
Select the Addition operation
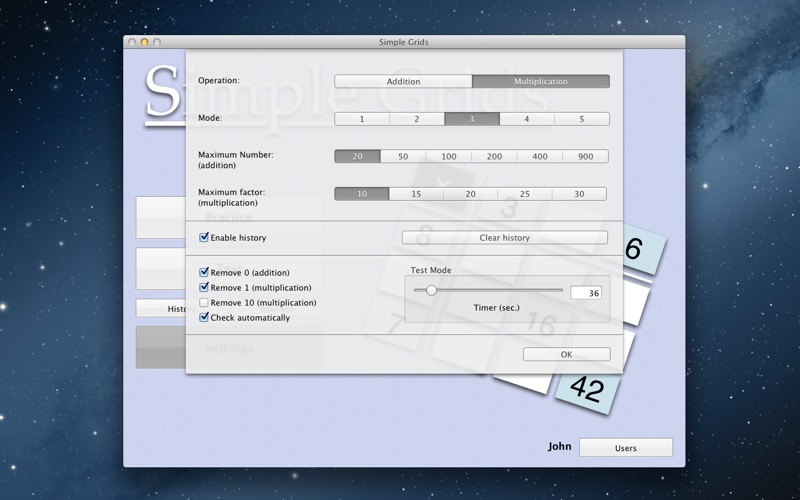403,81
